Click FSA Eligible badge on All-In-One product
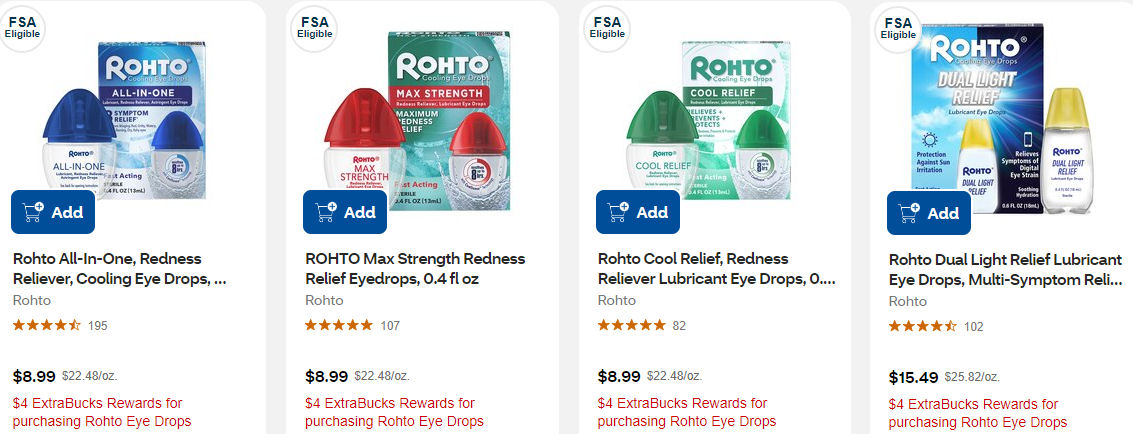Screen dimensions: 1133x434 22,26
